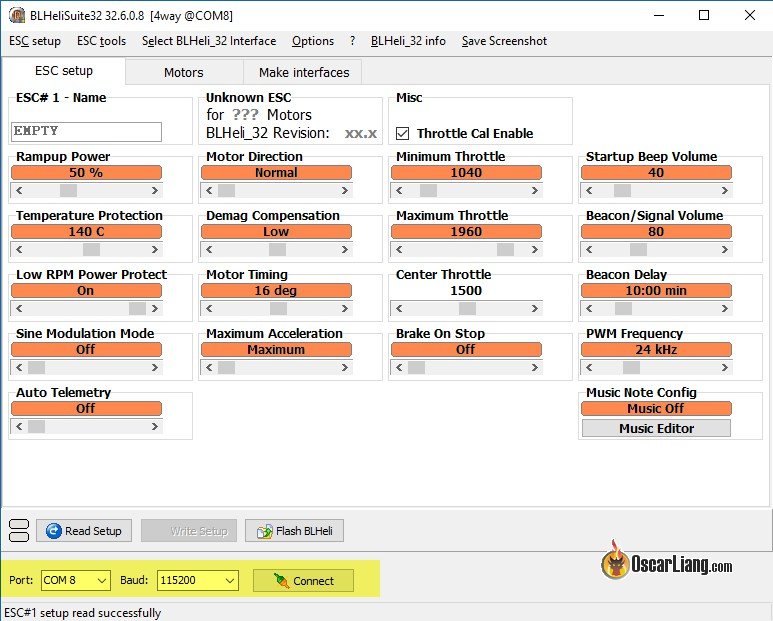The height and width of the screenshot is (621, 773).
Task: Open the Make interfaces tab
Action: pos(304,72)
